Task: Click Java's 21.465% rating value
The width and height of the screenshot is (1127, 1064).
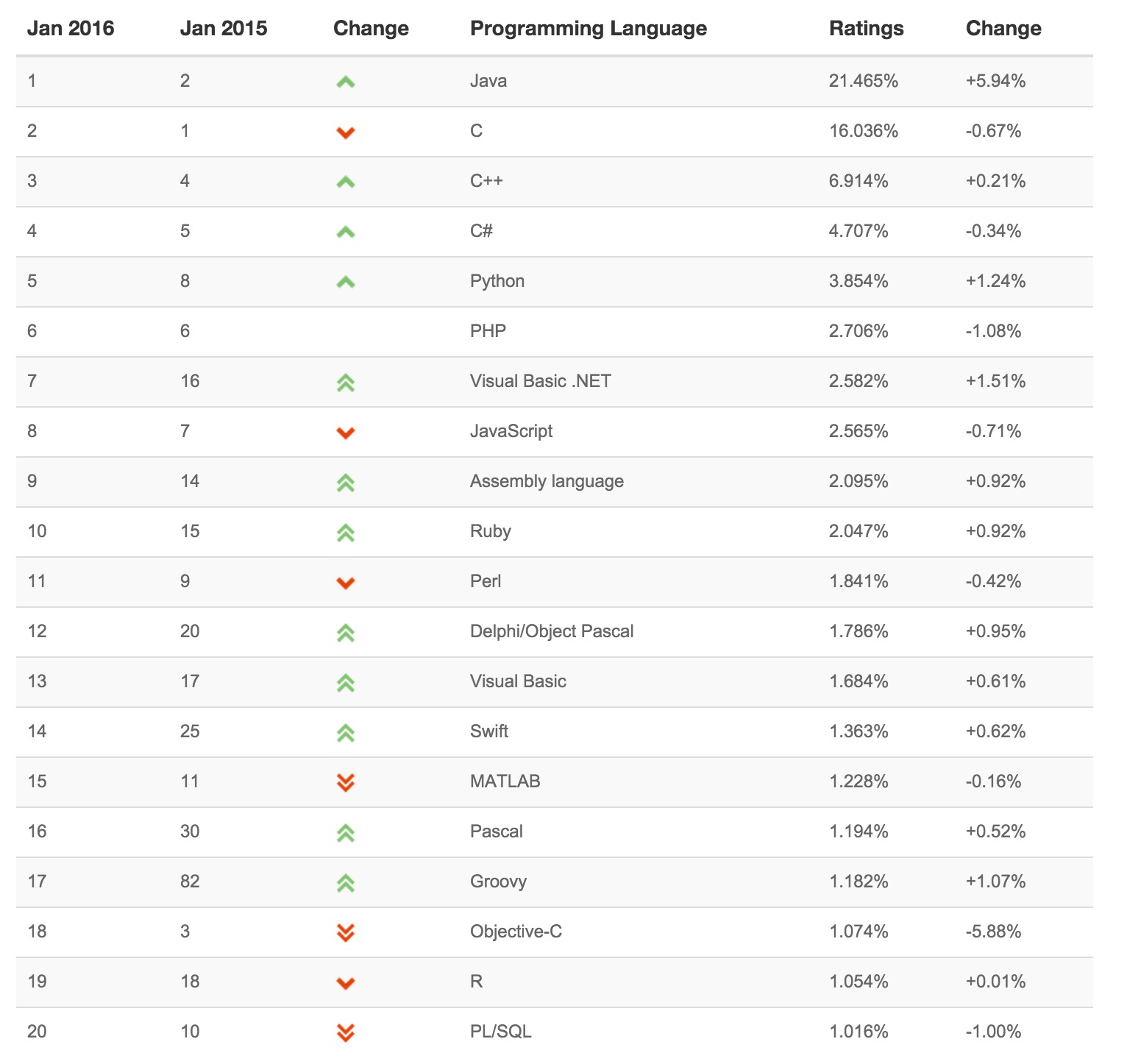Action: (863, 81)
